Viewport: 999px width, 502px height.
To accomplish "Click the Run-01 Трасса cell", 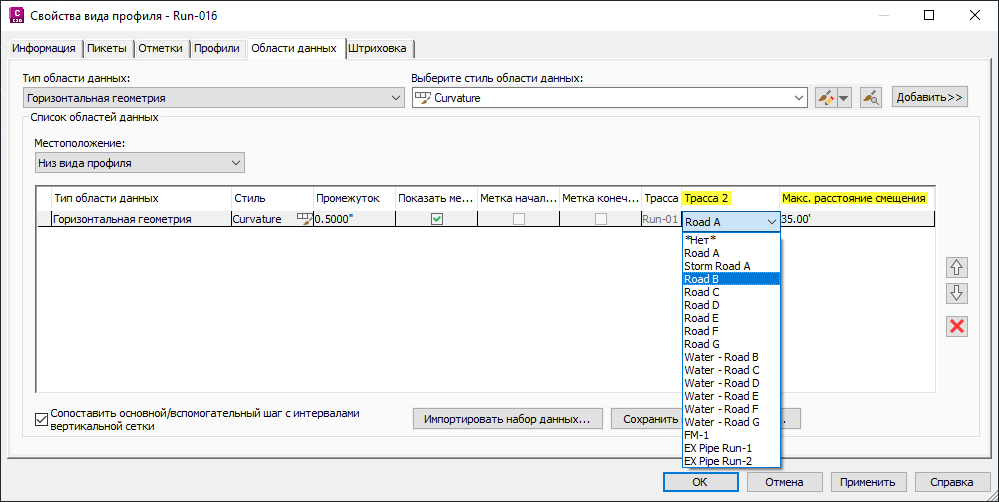I will pos(661,219).
